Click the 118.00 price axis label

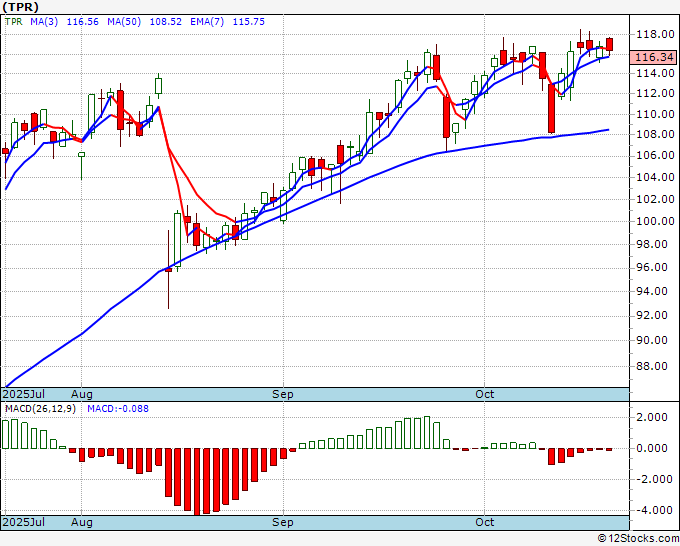coord(655,34)
